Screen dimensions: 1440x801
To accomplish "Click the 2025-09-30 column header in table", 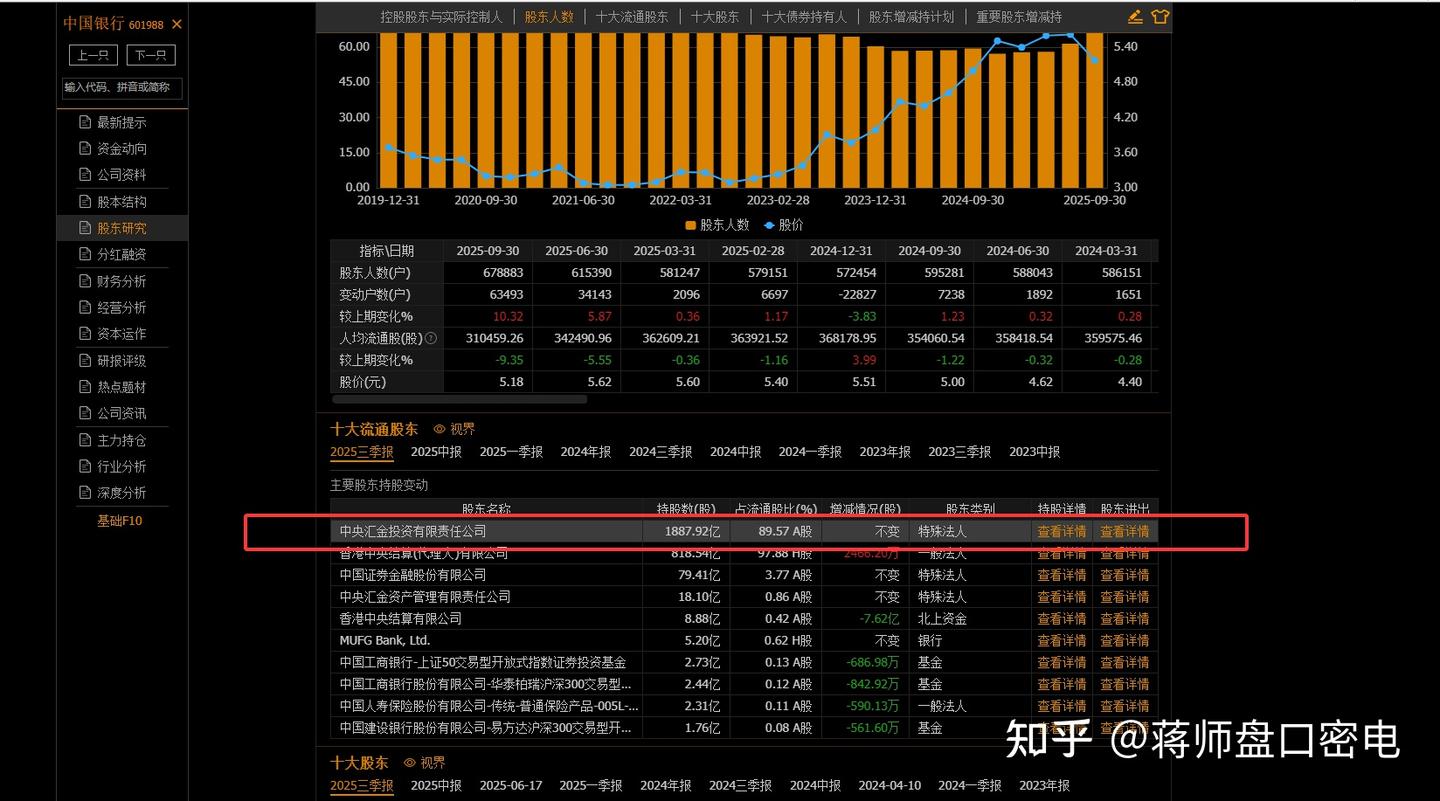I will click(488, 251).
